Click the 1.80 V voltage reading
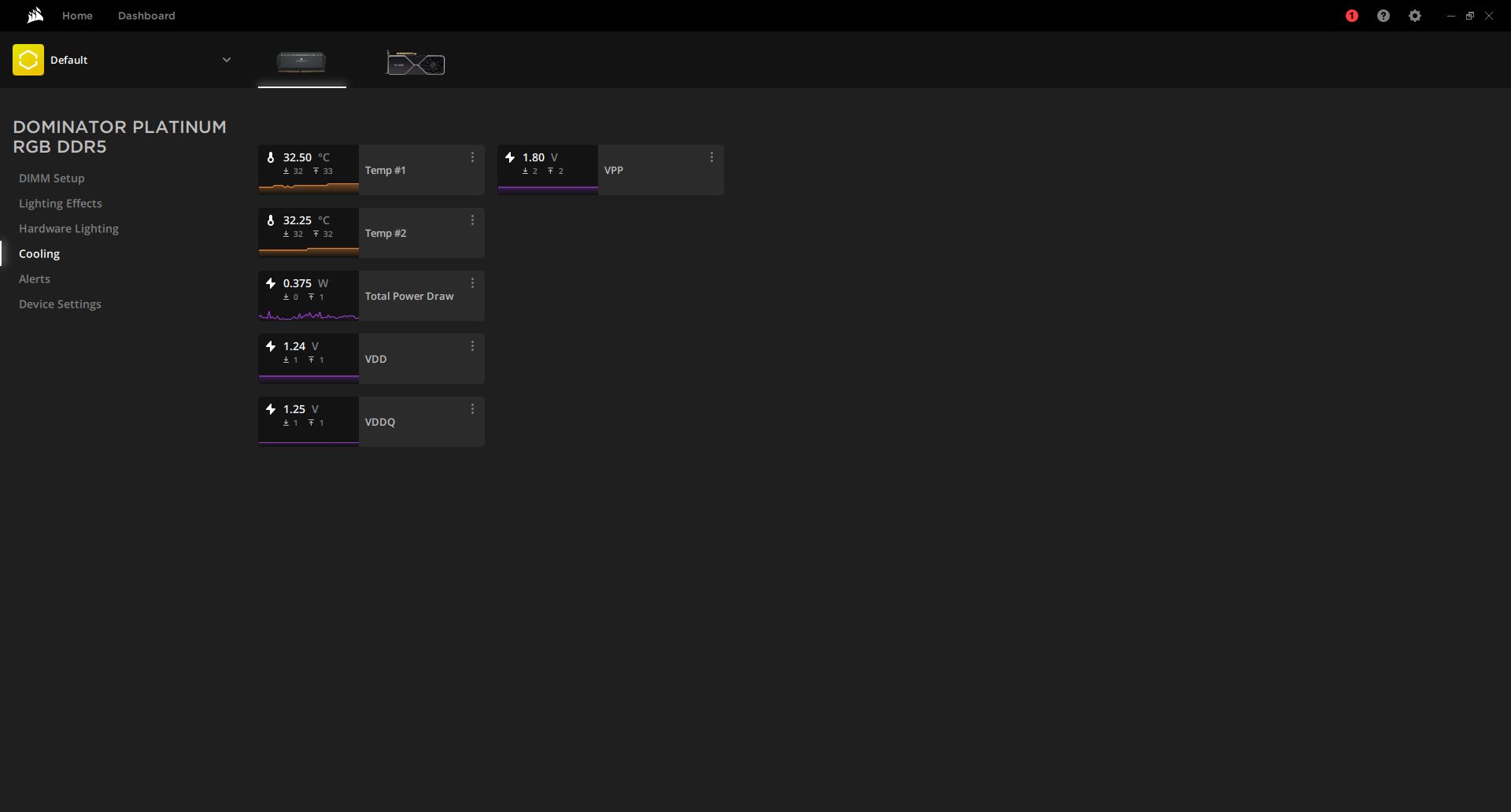1511x812 pixels. pyautogui.click(x=540, y=157)
